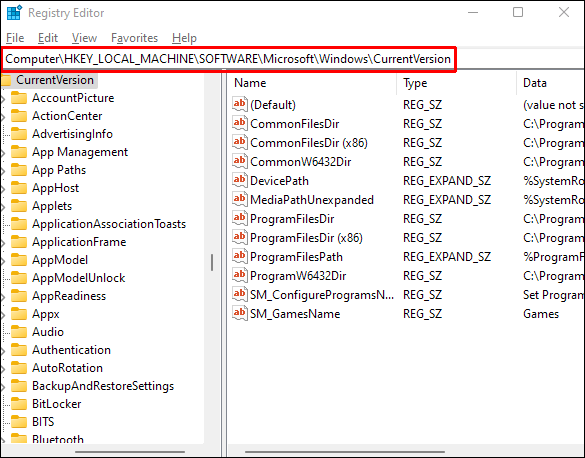This screenshot has height=458, width=585.
Task: Click the (Default) string value icon
Action: tap(240, 104)
